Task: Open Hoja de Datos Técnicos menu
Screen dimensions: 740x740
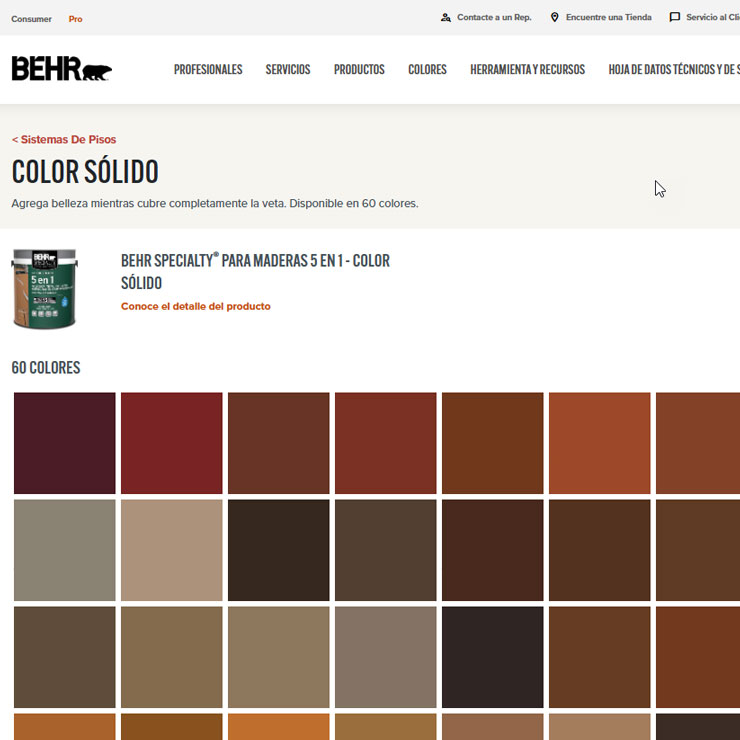Action: [x=674, y=69]
